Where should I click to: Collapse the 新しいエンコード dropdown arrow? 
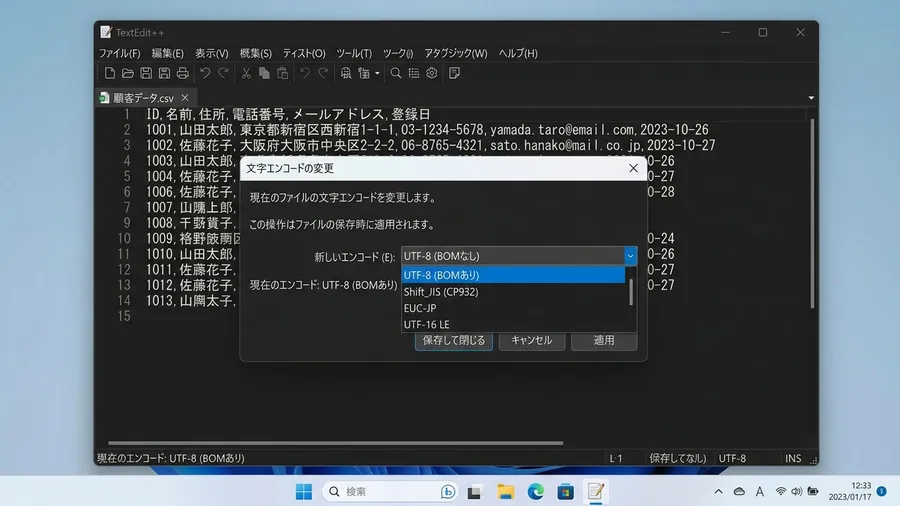630,256
